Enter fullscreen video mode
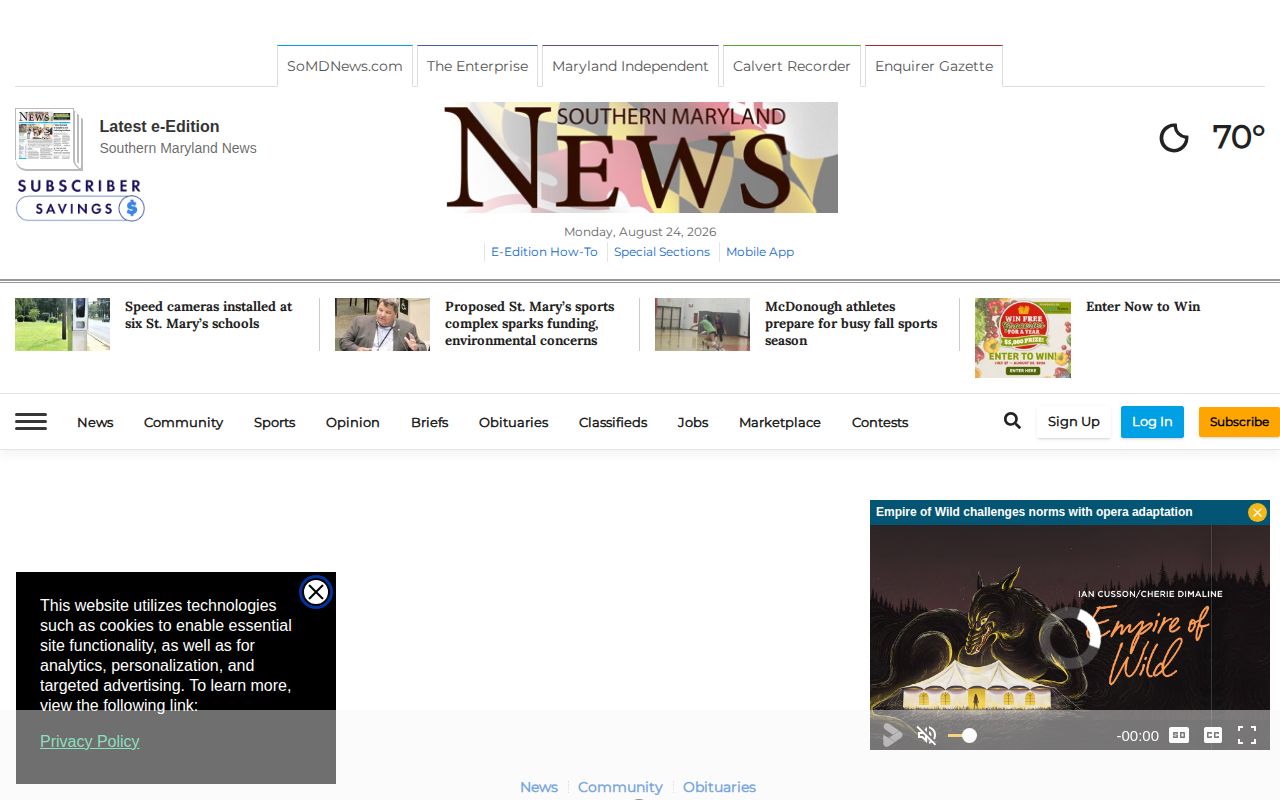The height and width of the screenshot is (800, 1280). pyautogui.click(x=1247, y=735)
